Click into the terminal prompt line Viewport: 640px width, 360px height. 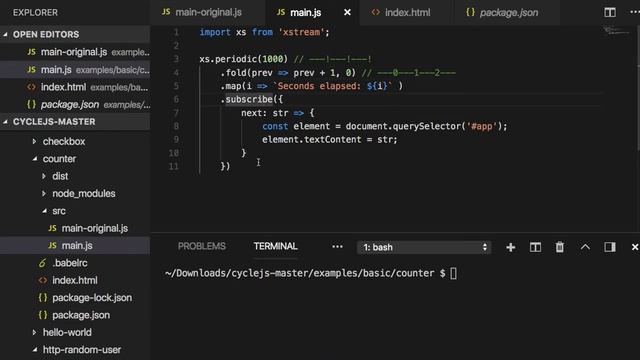click(x=310, y=273)
